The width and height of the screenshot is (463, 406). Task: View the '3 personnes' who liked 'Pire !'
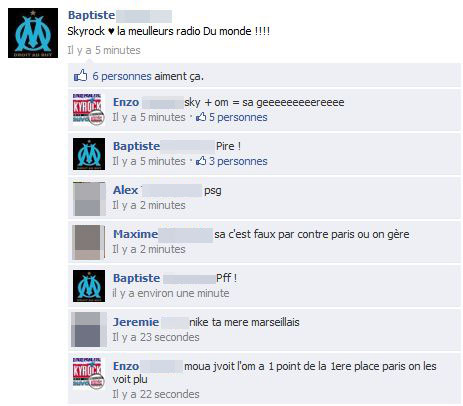[x=238, y=161]
